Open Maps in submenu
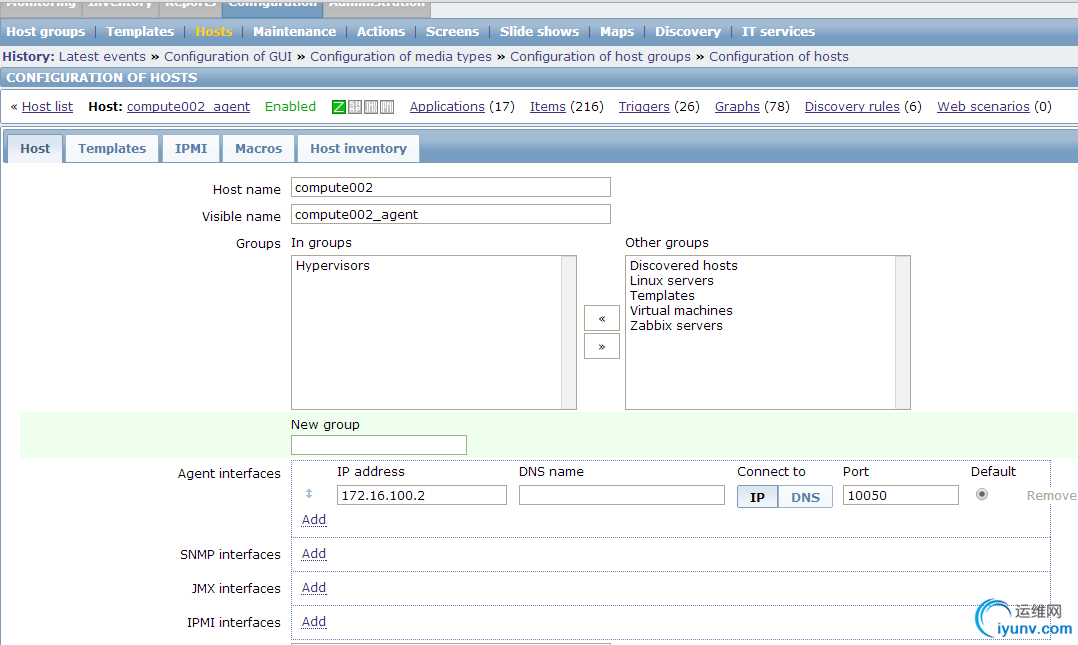The image size is (1078, 645). (x=617, y=32)
